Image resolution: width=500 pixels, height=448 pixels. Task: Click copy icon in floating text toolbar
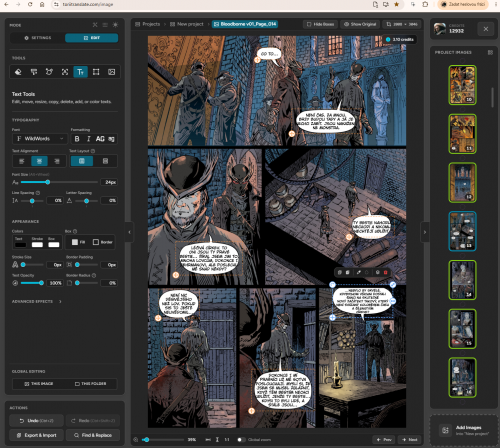[x=340, y=272]
